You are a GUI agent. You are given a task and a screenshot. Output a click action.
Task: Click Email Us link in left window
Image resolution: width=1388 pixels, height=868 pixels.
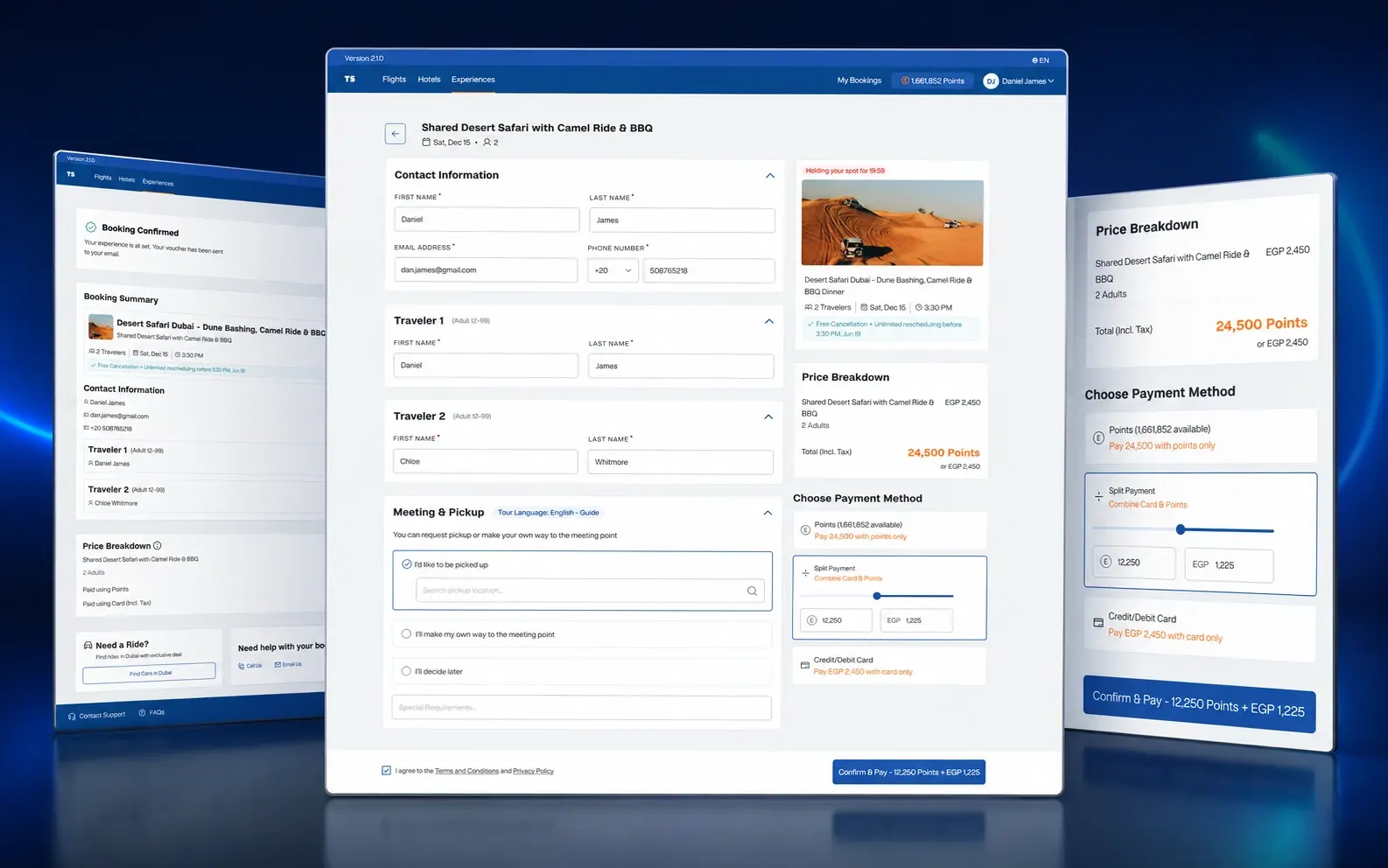coord(288,664)
